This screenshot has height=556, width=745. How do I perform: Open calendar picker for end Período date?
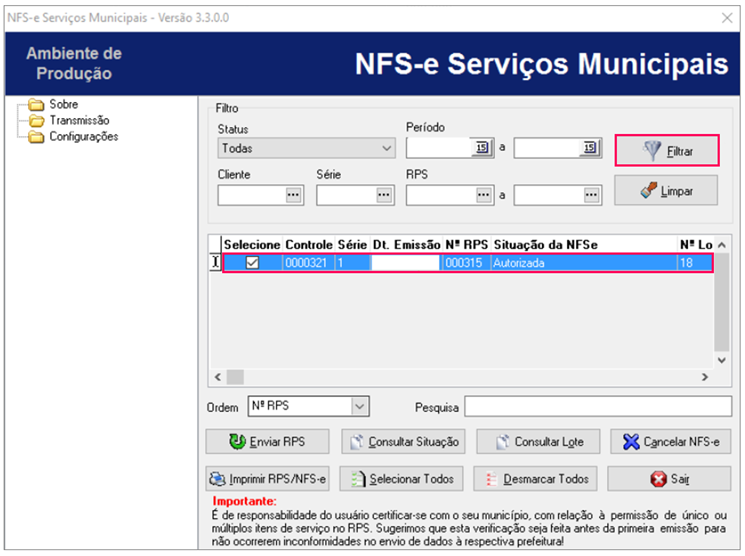590,148
